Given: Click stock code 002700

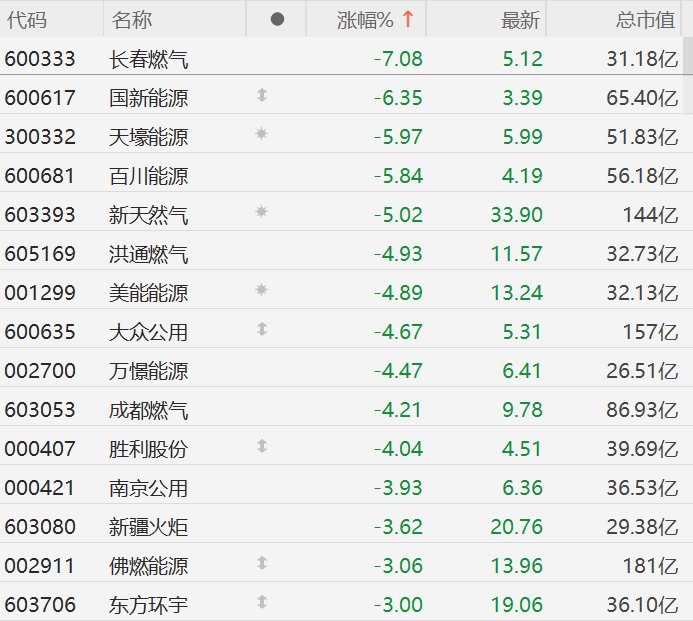Looking at the screenshot, I should (x=40, y=371).
